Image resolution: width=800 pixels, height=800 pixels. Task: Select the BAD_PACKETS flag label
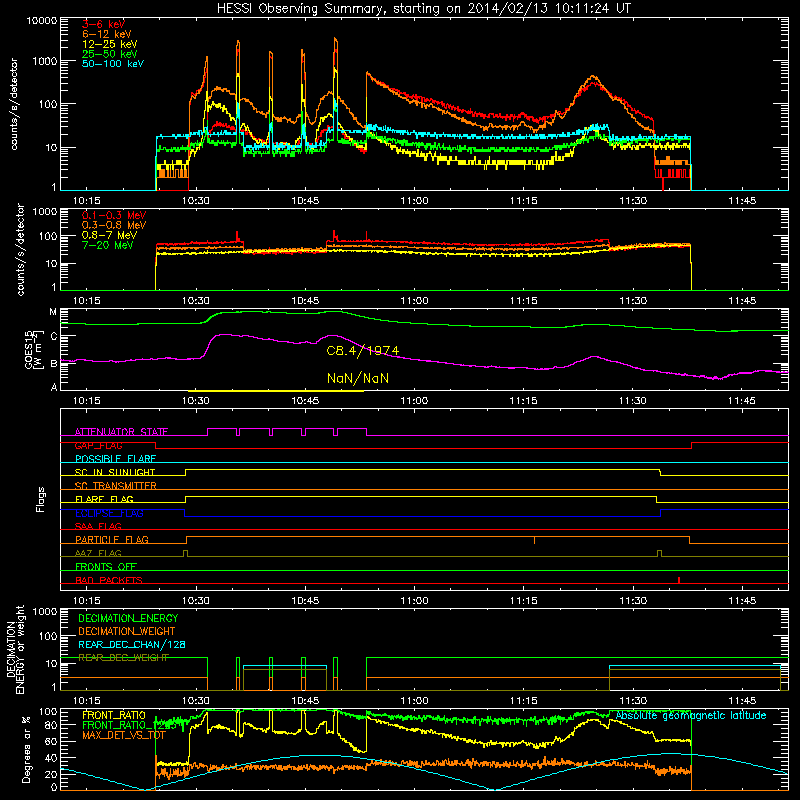click(x=109, y=580)
